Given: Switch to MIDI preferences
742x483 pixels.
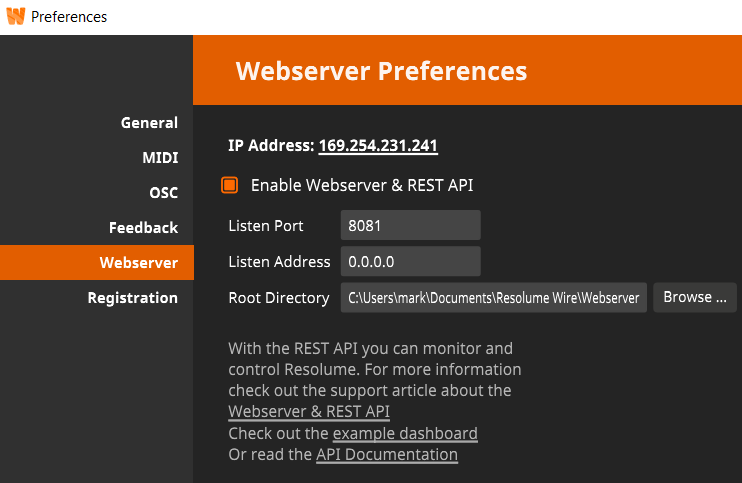Looking at the screenshot, I should (x=160, y=158).
